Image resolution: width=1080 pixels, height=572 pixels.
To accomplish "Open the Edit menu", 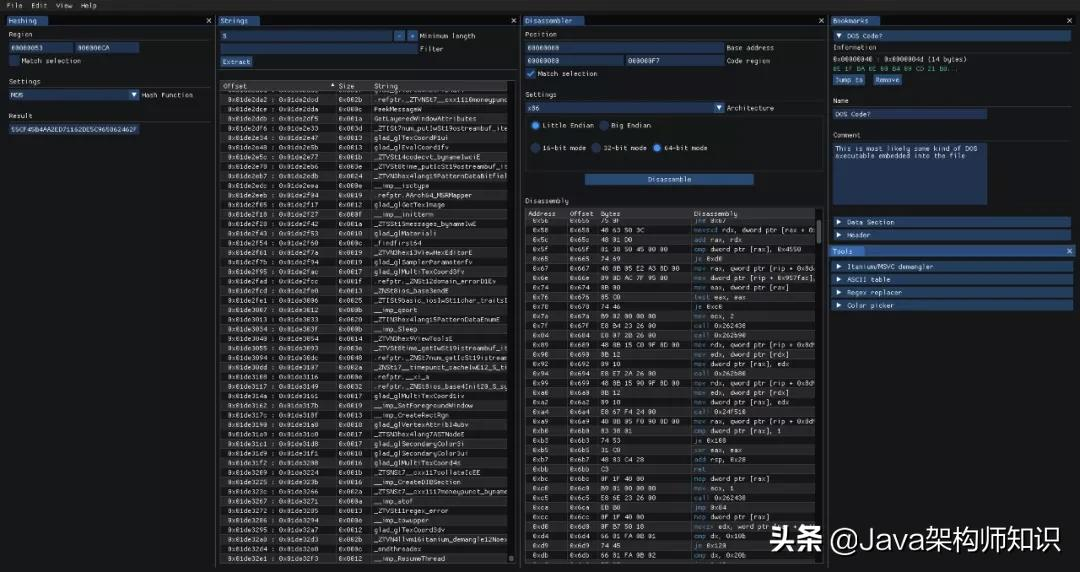I will pos(39,6).
